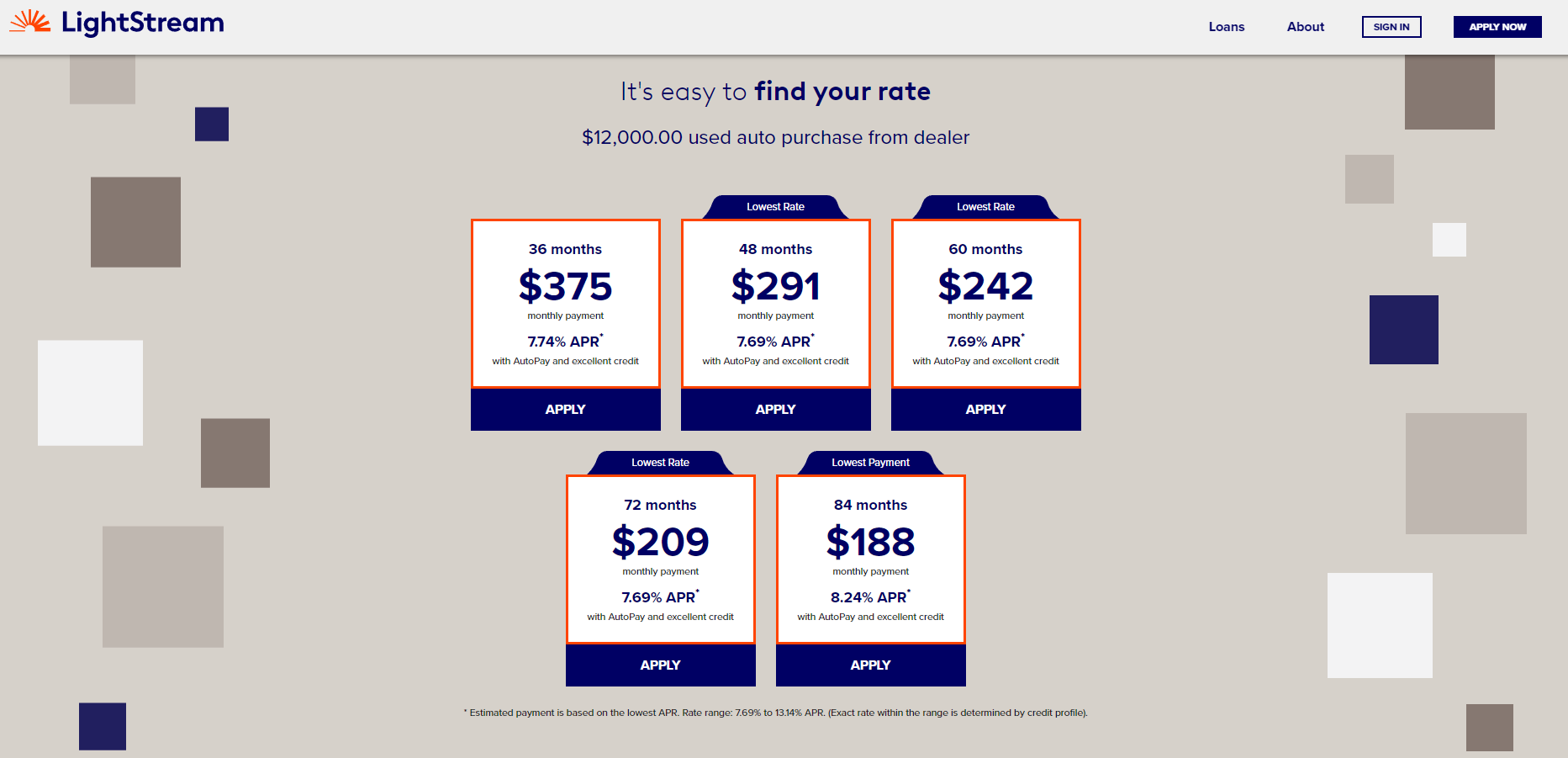Apply for the 60 months loan
Image resolution: width=1568 pixels, height=758 pixels.
pos(985,410)
